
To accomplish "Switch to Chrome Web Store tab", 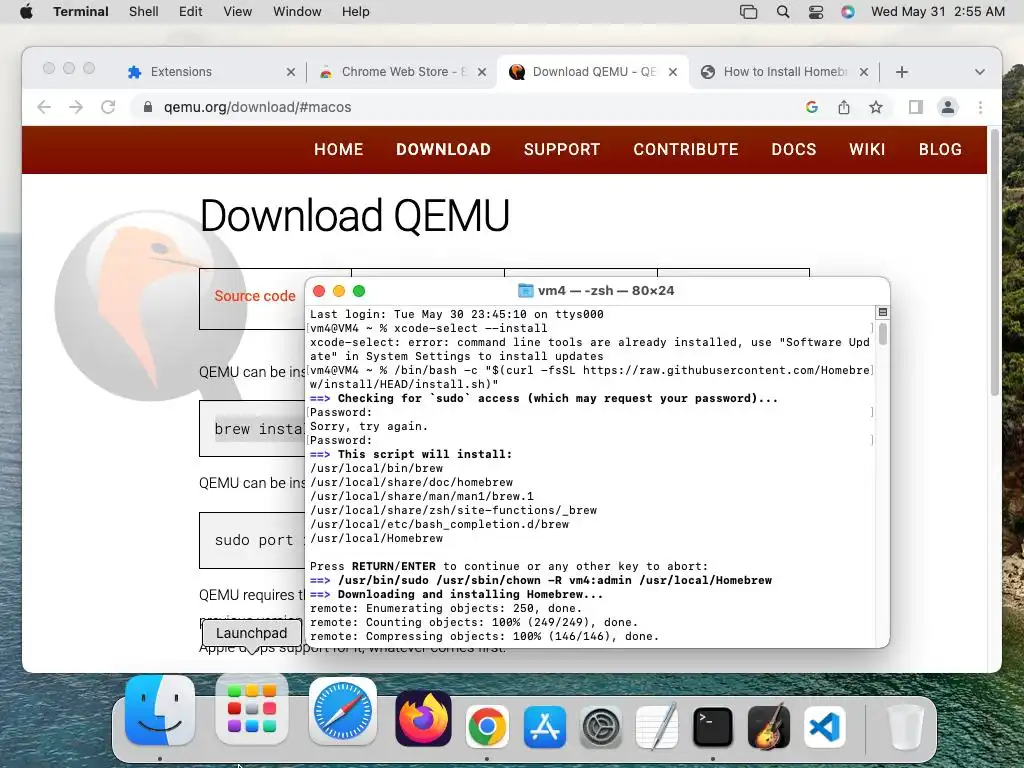I will (402, 72).
